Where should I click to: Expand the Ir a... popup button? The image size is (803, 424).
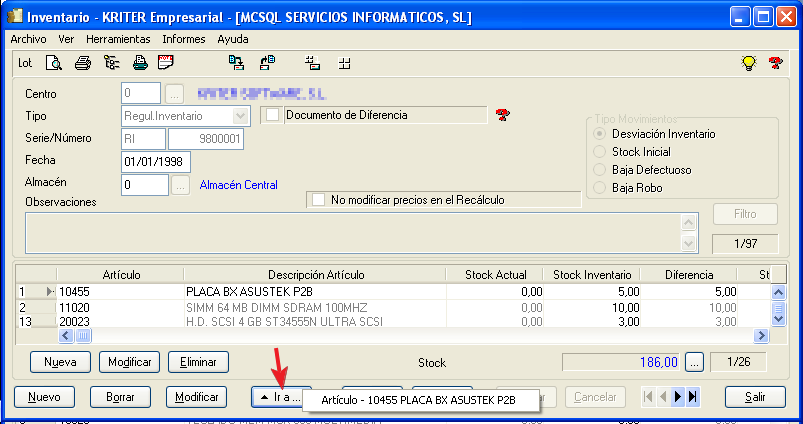point(281,397)
